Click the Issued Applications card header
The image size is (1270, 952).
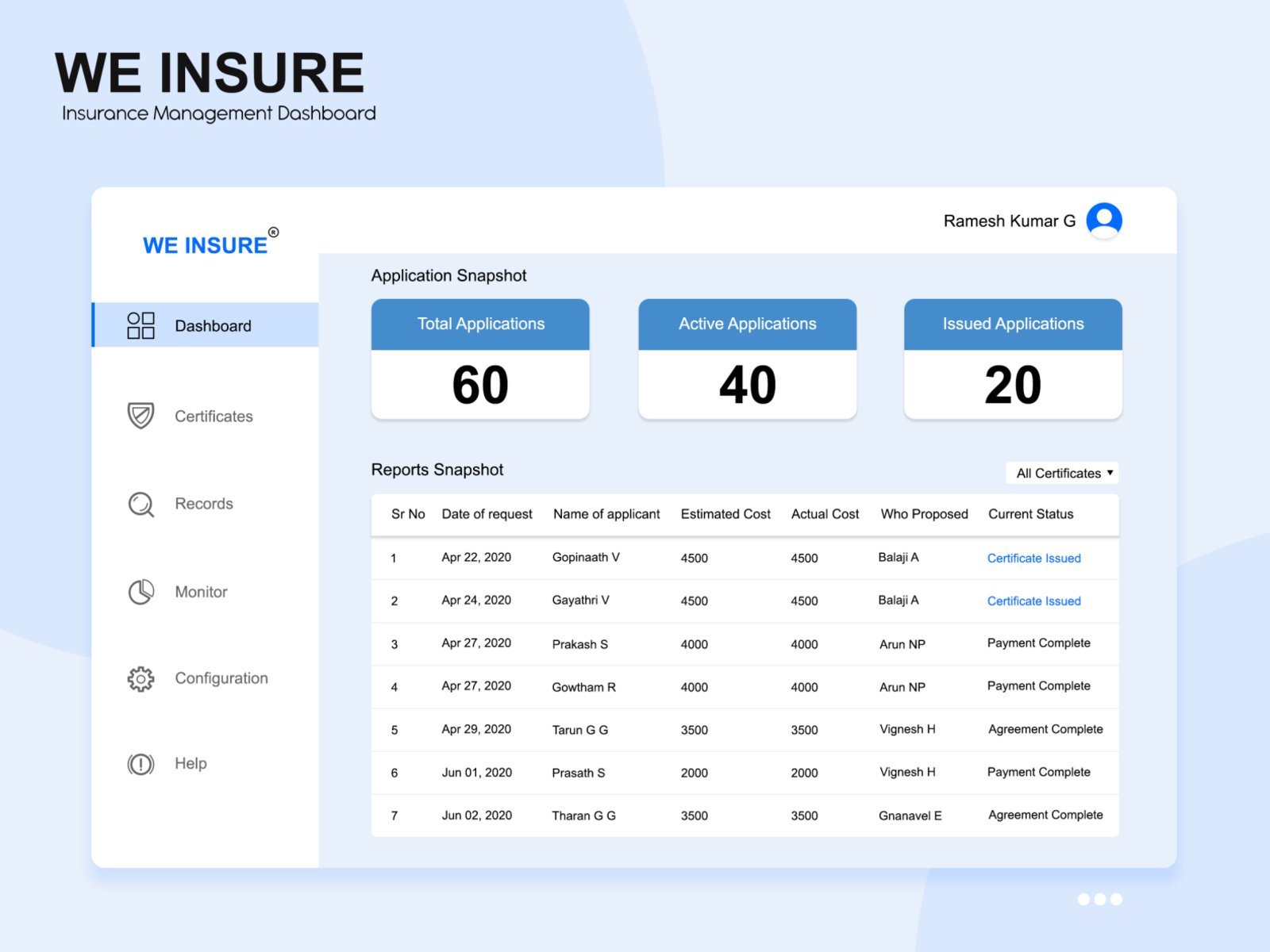coord(1012,324)
